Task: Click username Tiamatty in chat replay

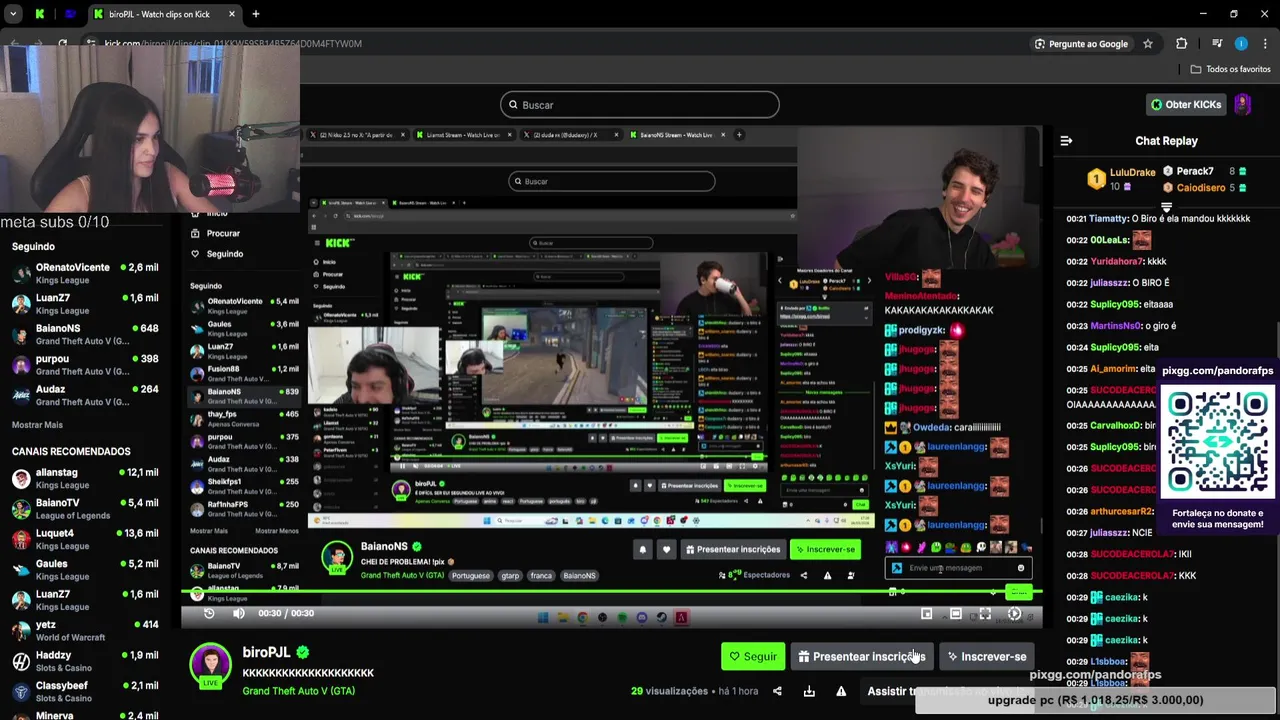Action: (1108, 219)
